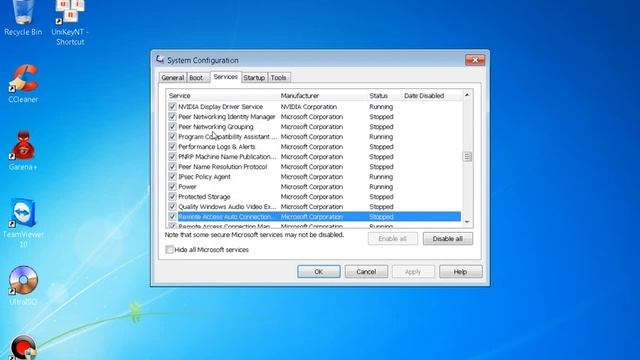
Task: Open the Startup tab
Action: tap(254, 78)
